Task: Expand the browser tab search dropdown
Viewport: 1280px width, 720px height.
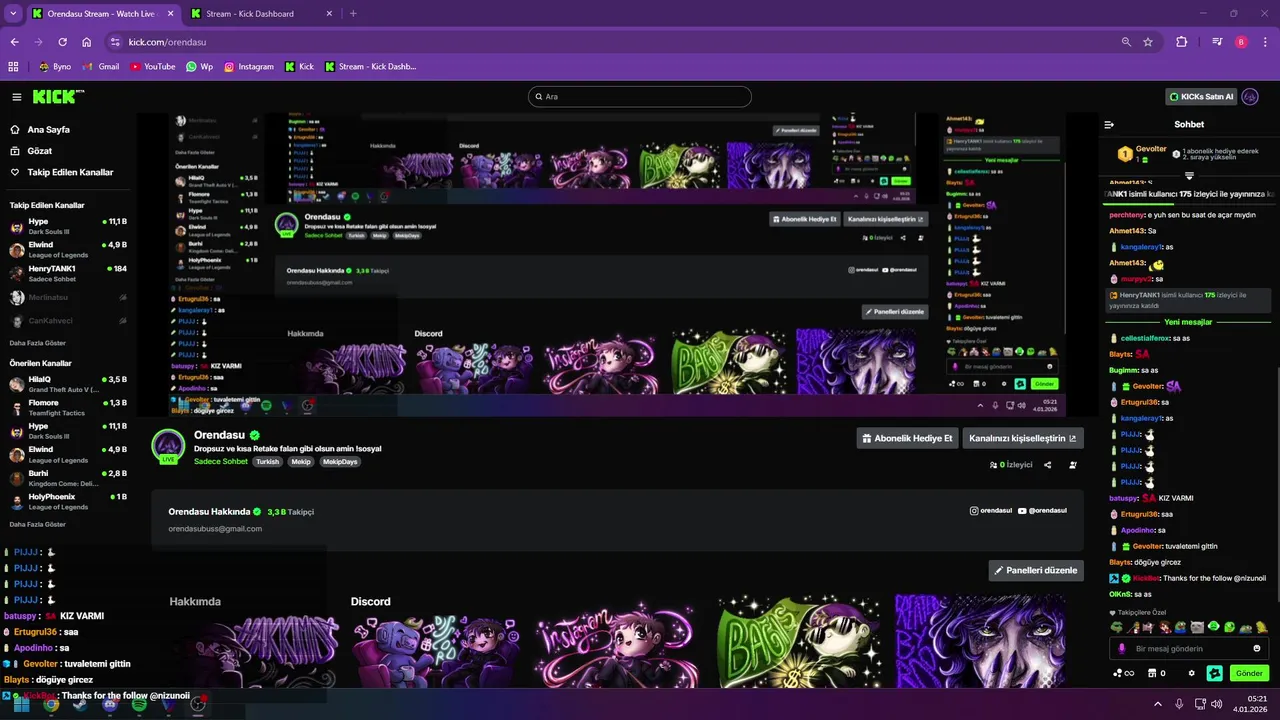Action: tap(13, 14)
